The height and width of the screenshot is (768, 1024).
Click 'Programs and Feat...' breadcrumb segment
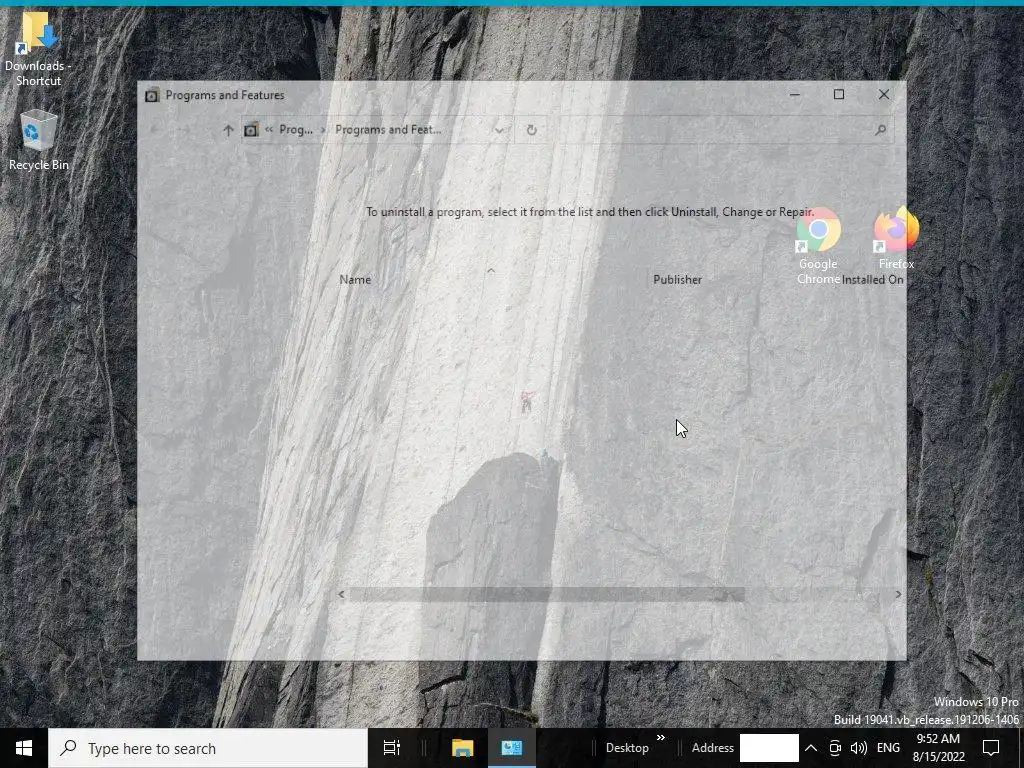tap(388, 129)
